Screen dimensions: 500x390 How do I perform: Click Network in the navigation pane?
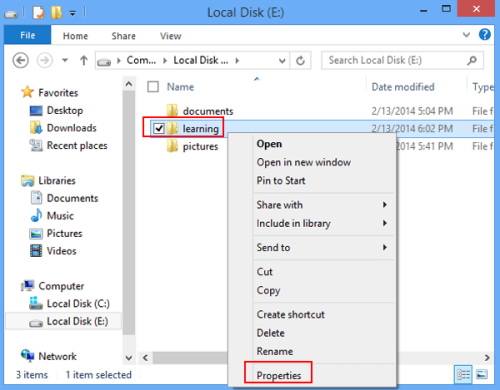click(x=57, y=356)
